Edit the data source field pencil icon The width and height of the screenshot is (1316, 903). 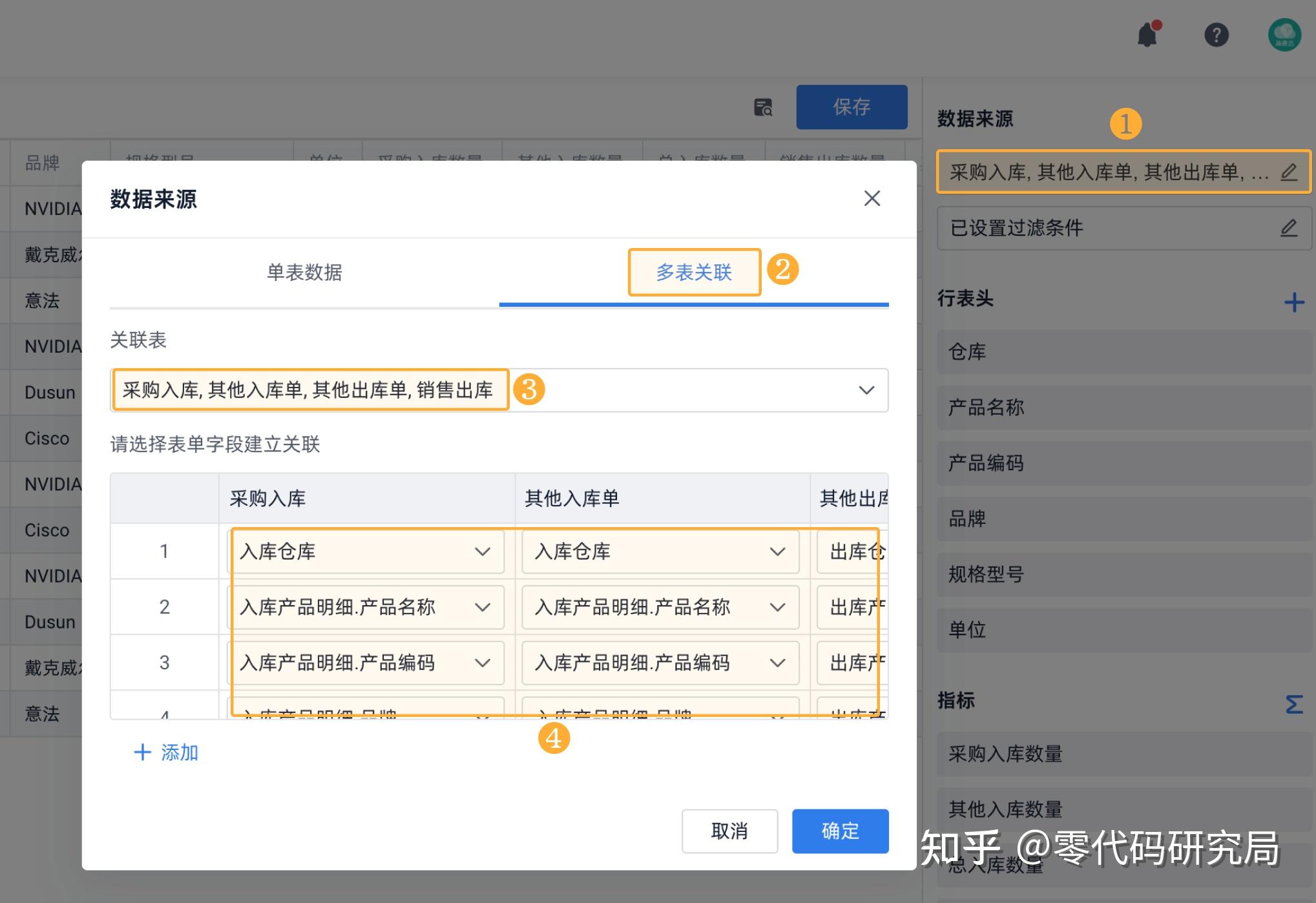click(1289, 172)
